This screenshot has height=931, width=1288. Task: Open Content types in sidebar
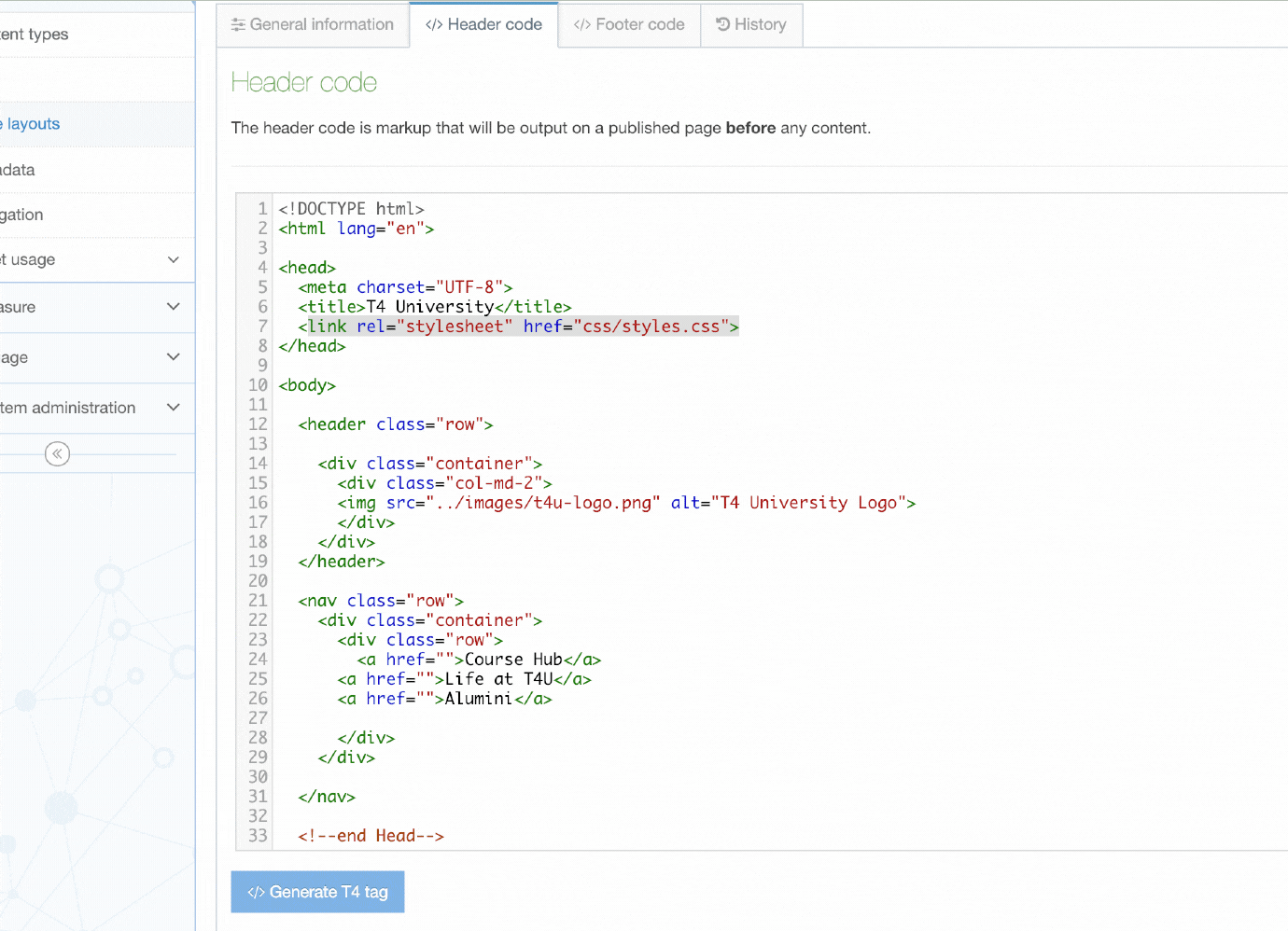point(35,35)
